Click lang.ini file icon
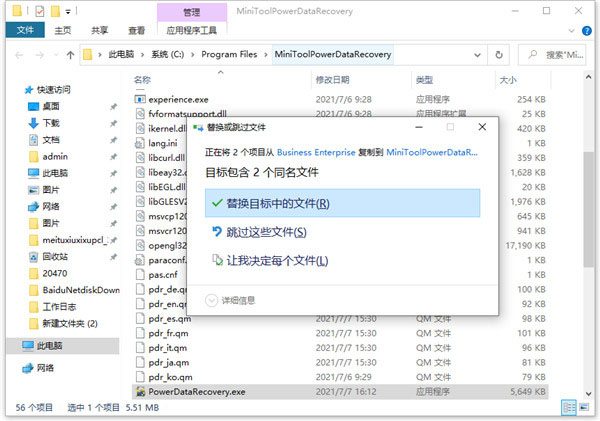Image resolution: width=600 pixels, height=421 pixels. pos(139,143)
